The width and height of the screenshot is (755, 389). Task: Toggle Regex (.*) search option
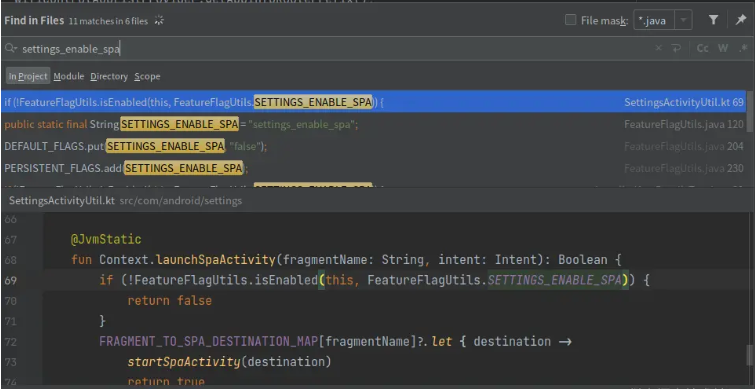(742, 48)
